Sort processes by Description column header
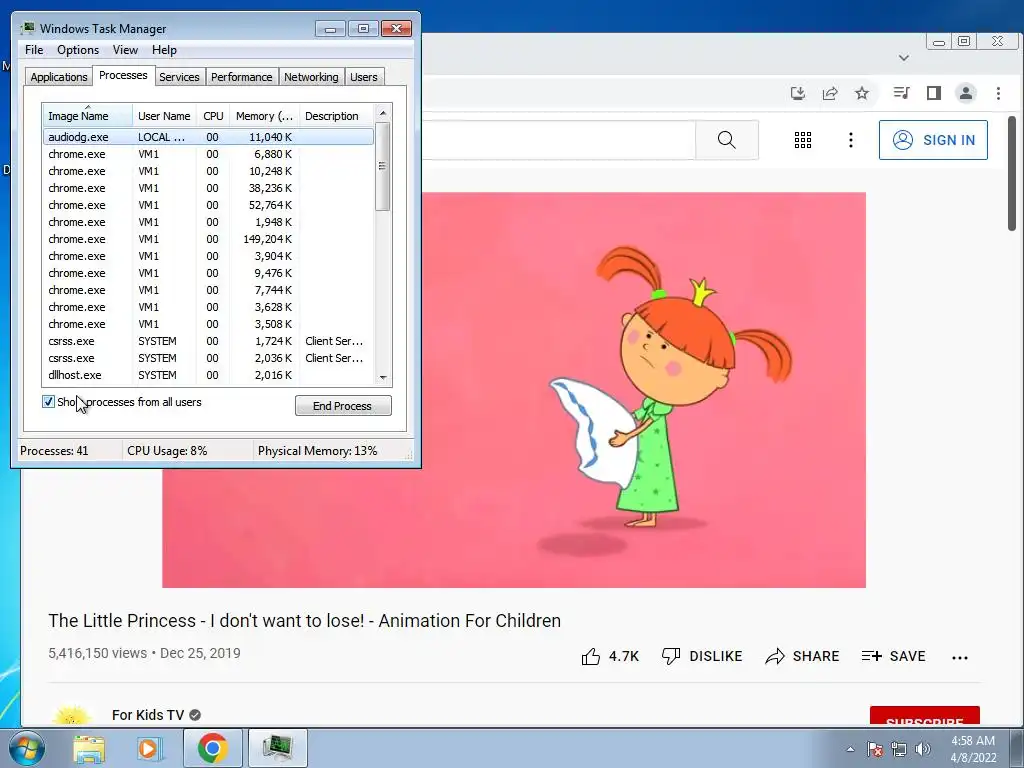 tap(336, 116)
